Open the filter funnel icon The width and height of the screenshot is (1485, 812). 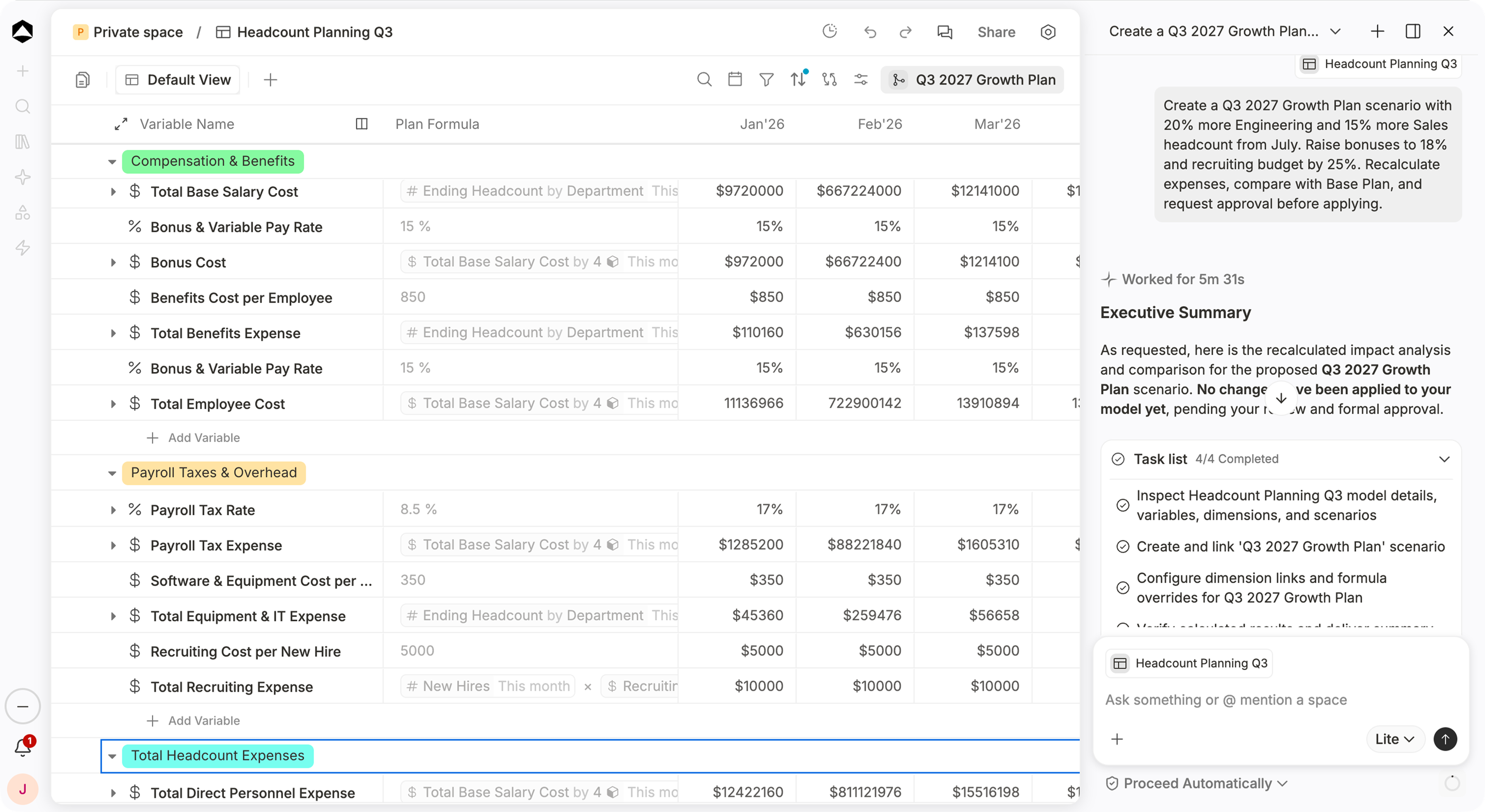pos(766,79)
